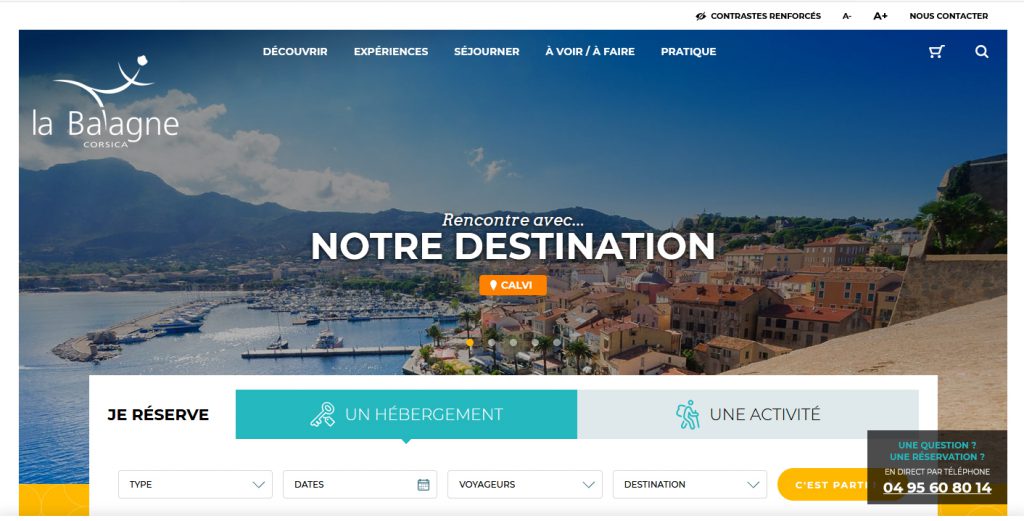The height and width of the screenshot is (521, 1024).
Task: Click the key icon for hébergement
Action: pyautogui.click(x=323, y=415)
